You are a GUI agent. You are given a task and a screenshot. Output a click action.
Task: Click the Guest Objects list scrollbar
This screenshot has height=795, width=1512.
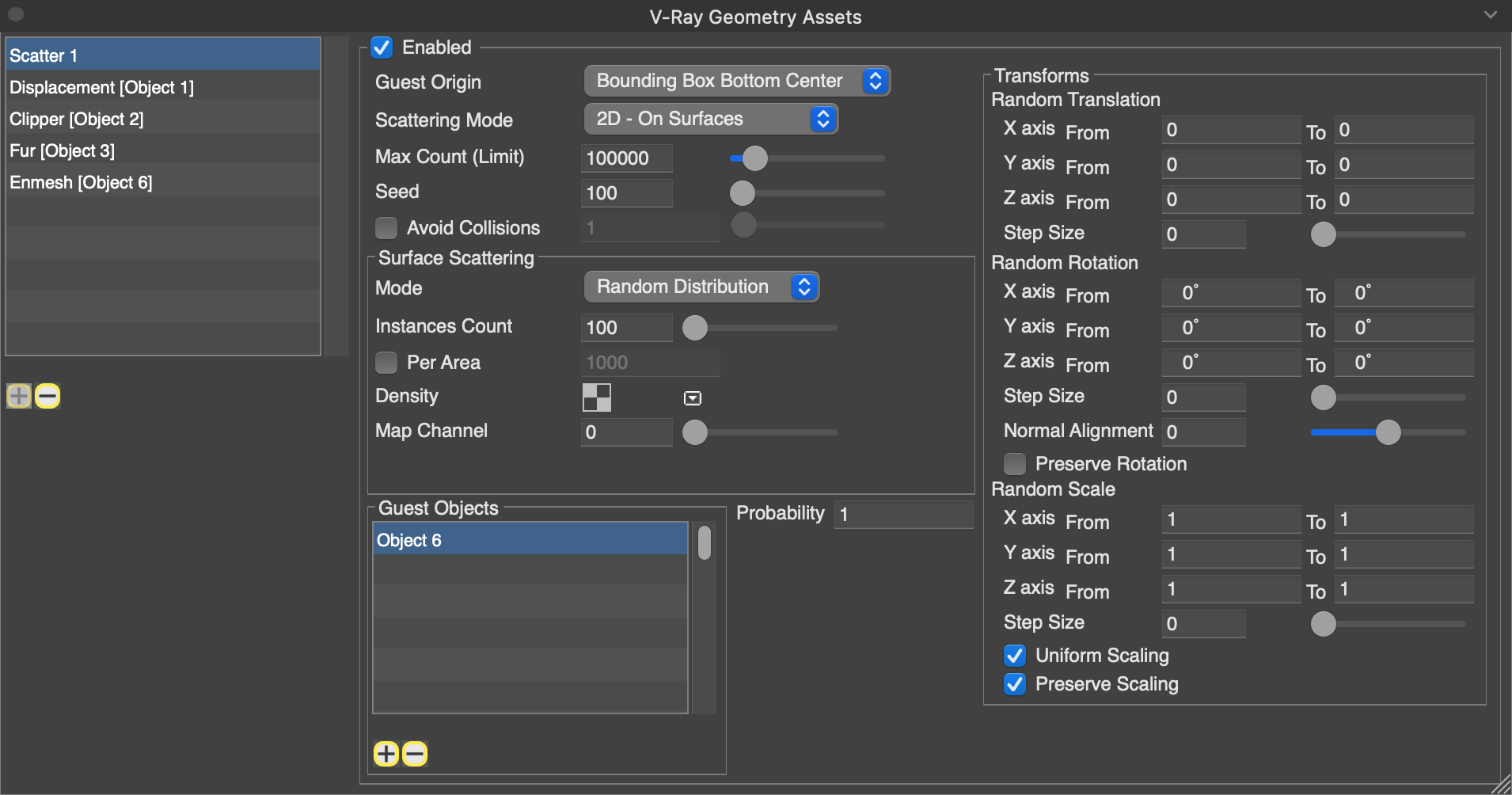[705, 543]
